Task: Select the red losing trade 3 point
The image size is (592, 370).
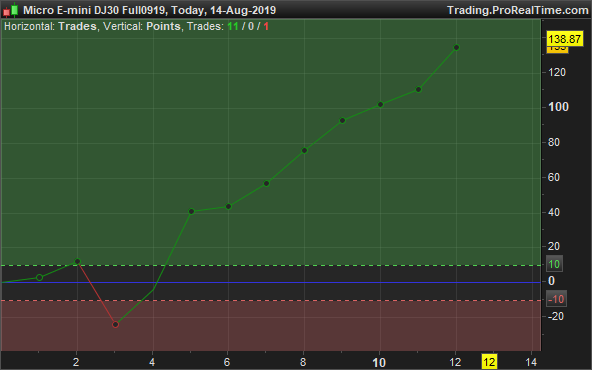Action: [116, 324]
